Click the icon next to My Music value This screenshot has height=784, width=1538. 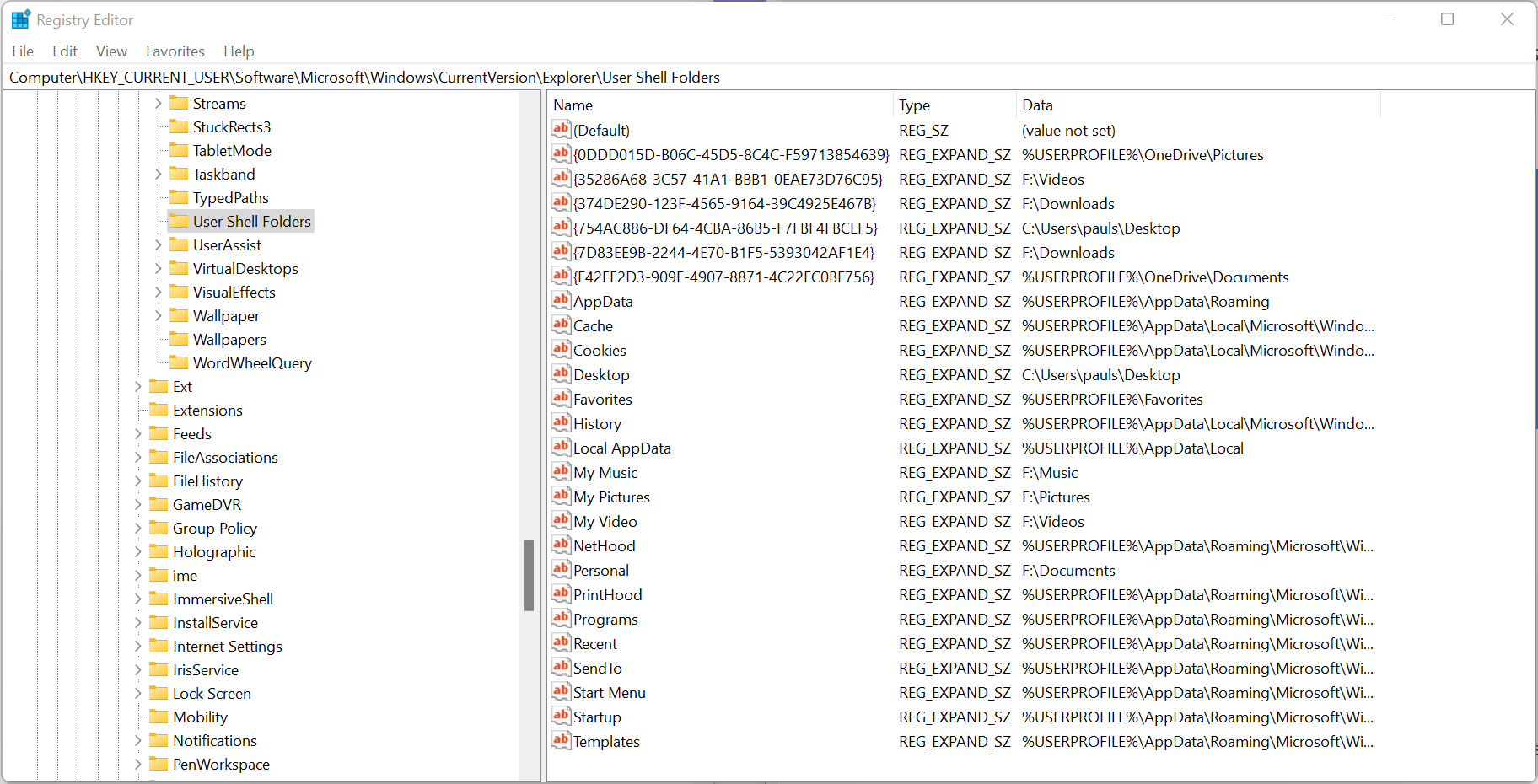(x=561, y=471)
